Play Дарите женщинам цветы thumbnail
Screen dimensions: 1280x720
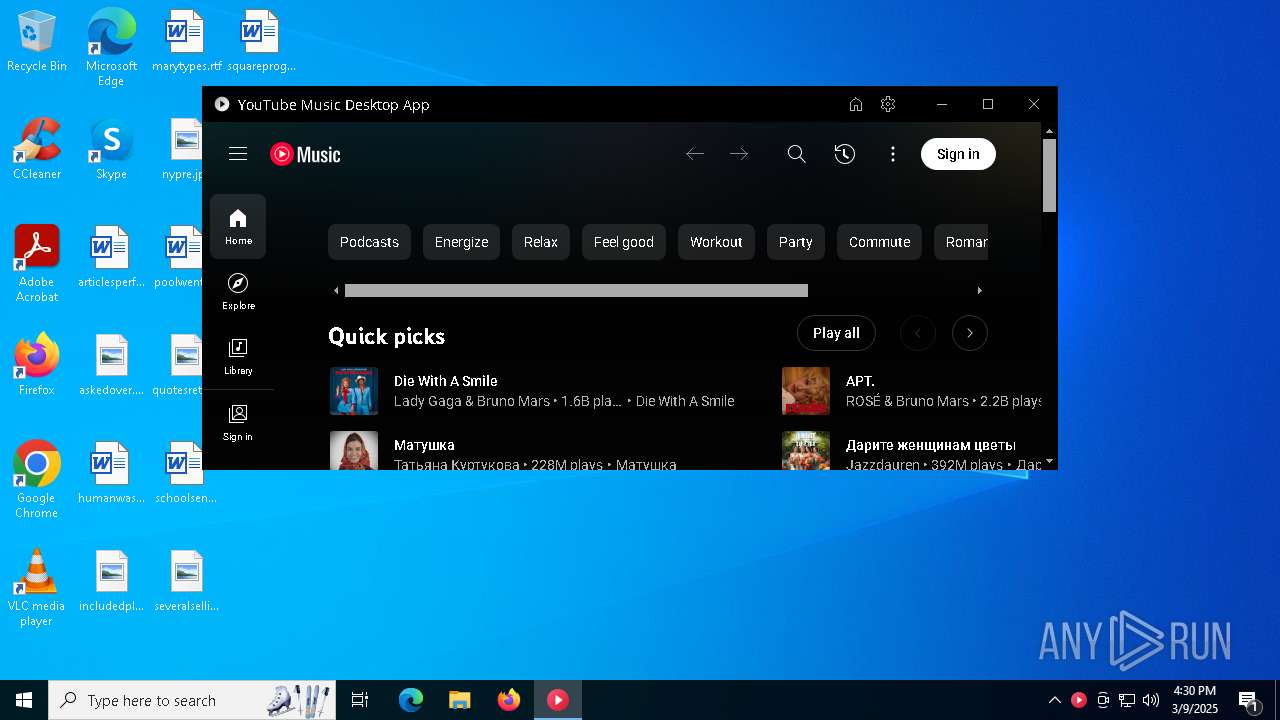[806, 451]
